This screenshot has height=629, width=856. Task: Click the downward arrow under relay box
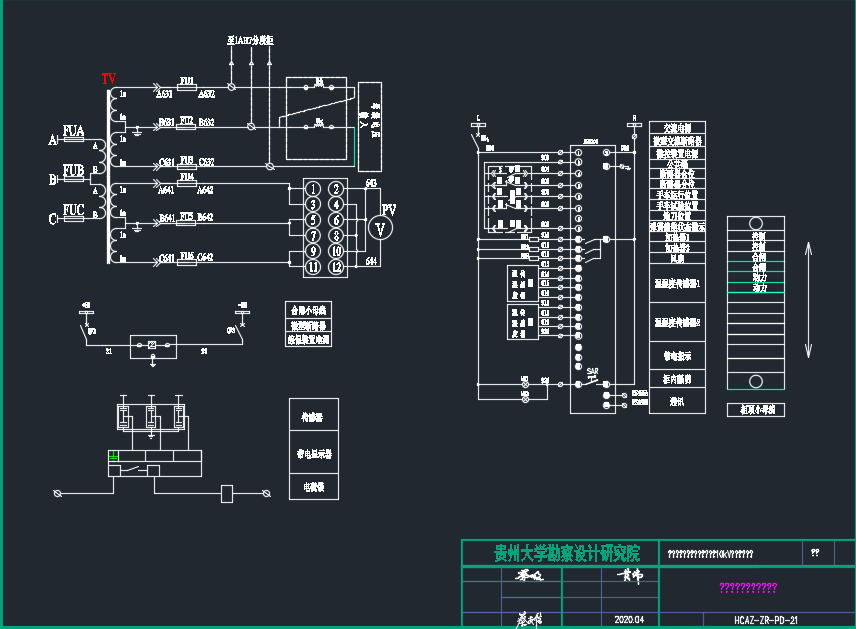click(153, 361)
